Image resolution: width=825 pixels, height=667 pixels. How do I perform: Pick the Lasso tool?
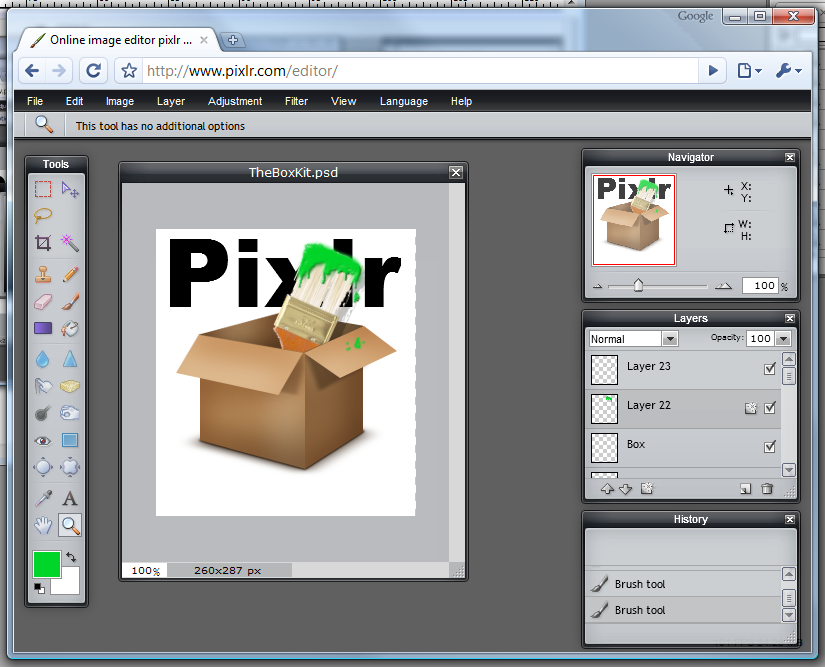pos(43,215)
